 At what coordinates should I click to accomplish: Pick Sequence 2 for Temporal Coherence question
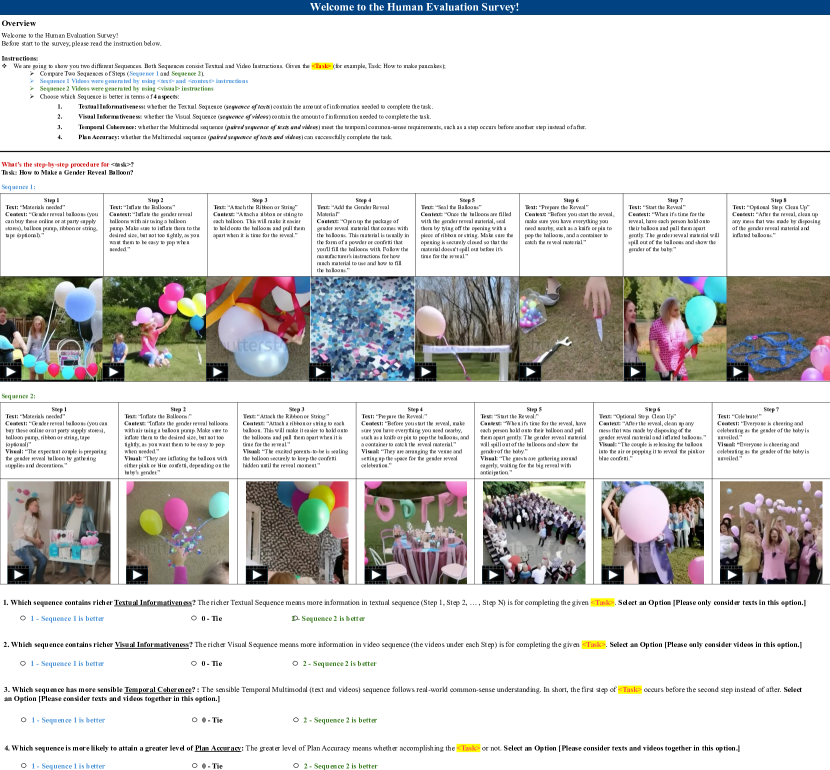pos(296,720)
